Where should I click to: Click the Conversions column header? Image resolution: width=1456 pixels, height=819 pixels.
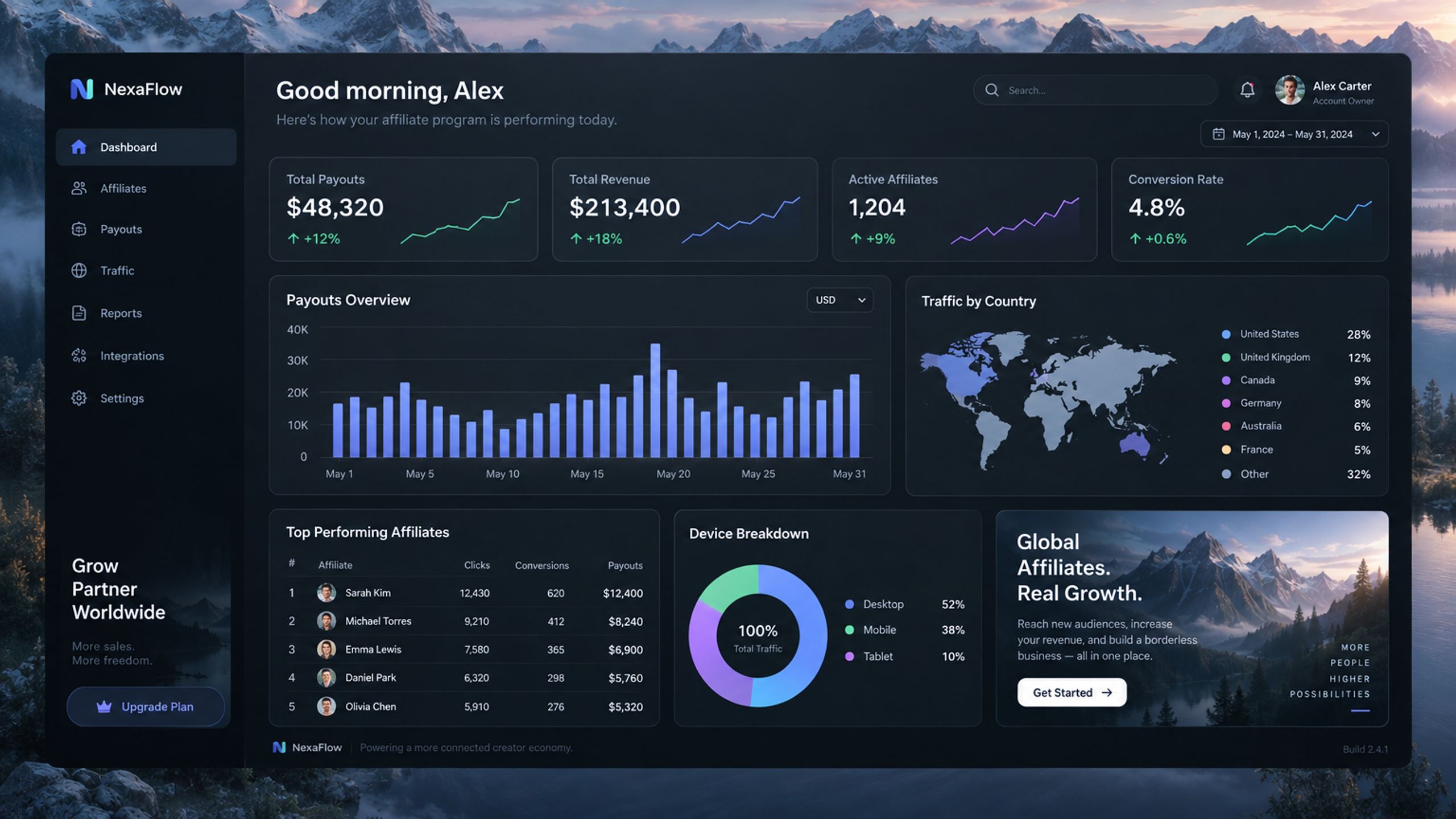542,565
